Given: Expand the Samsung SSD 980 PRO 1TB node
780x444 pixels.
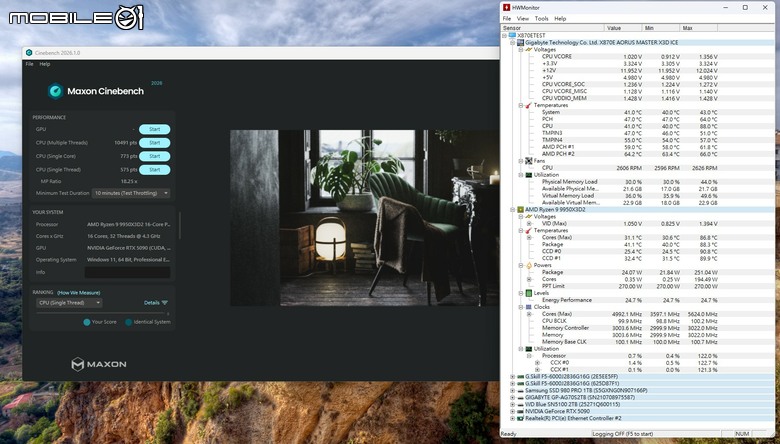Looking at the screenshot, I should (512, 391).
